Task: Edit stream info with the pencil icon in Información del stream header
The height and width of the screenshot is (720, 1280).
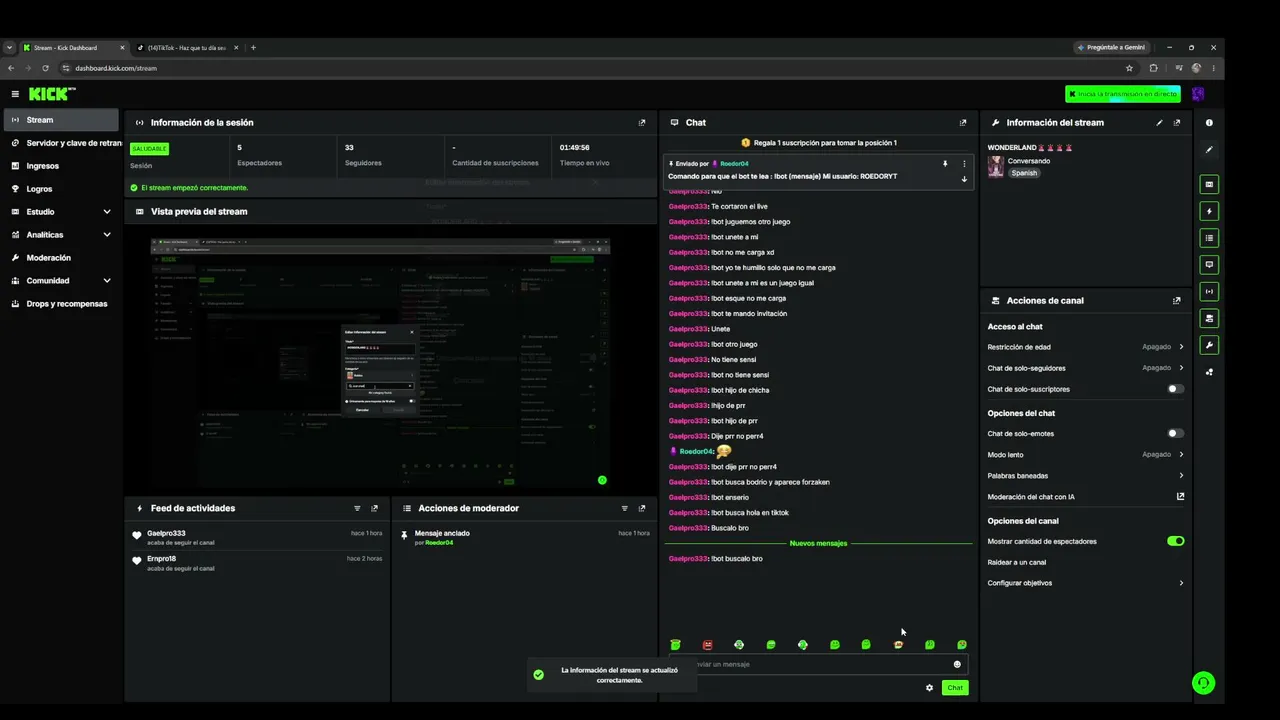Action: [1159, 123]
